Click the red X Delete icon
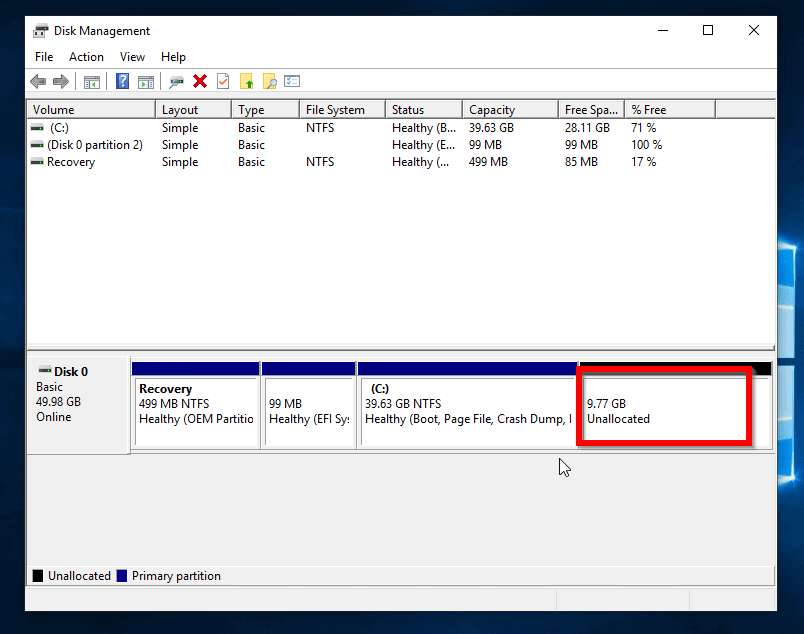 click(200, 82)
